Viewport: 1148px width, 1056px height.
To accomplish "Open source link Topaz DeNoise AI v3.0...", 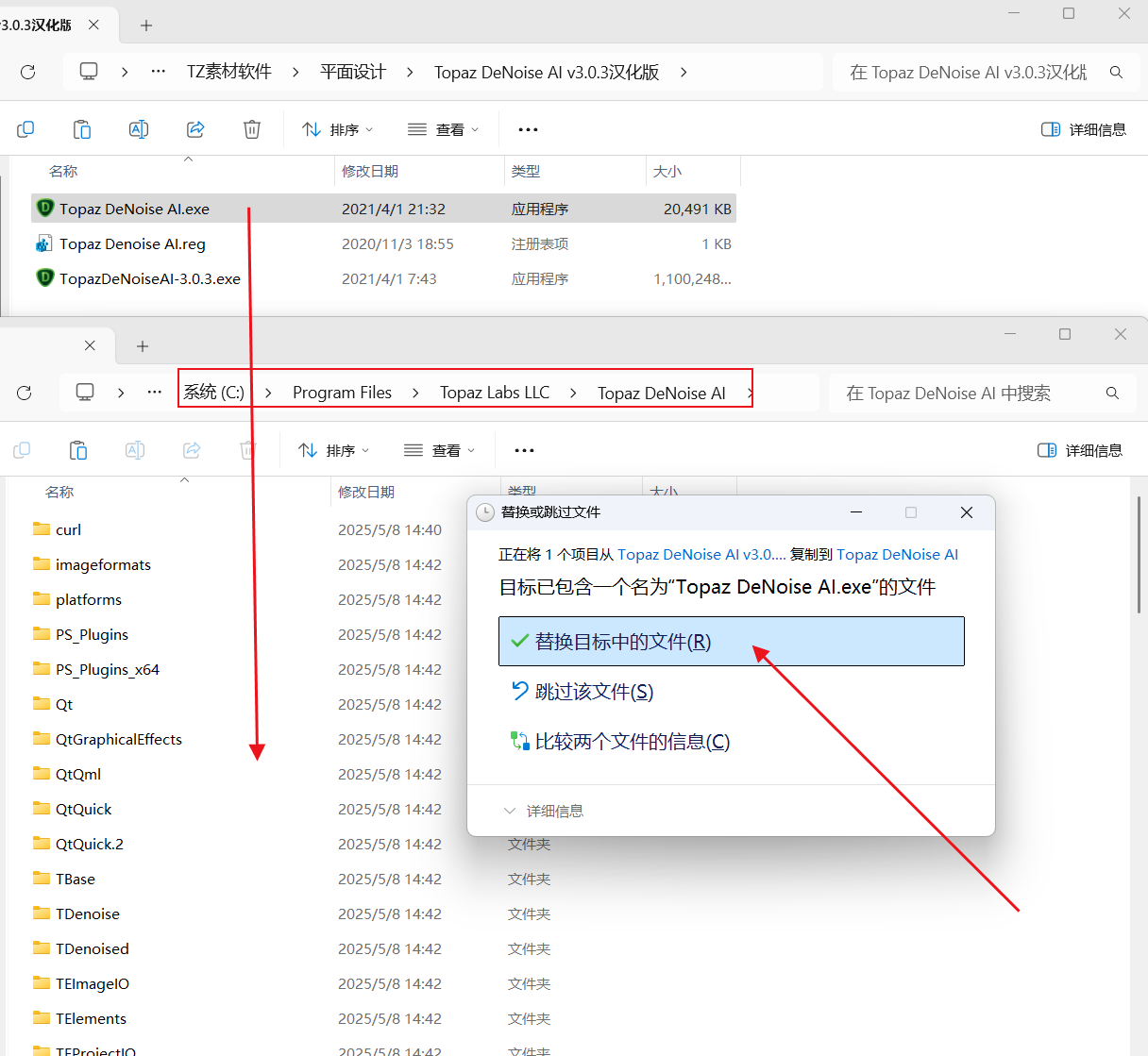I will (701, 555).
